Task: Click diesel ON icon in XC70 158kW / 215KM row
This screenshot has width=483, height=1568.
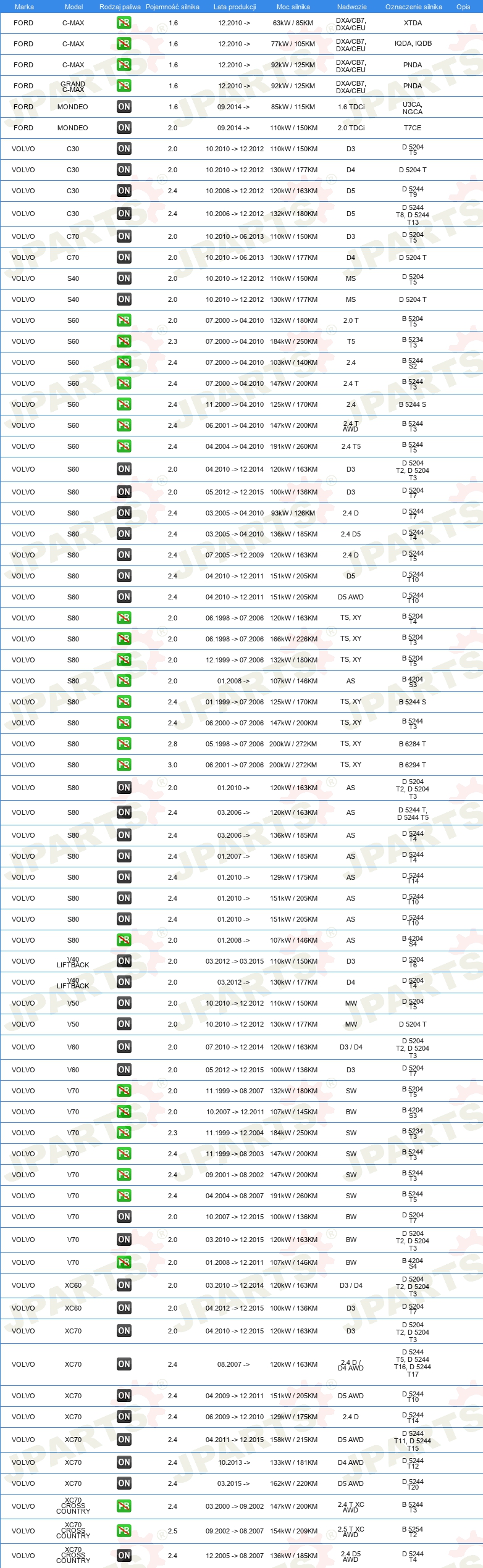Action: click(x=124, y=1440)
